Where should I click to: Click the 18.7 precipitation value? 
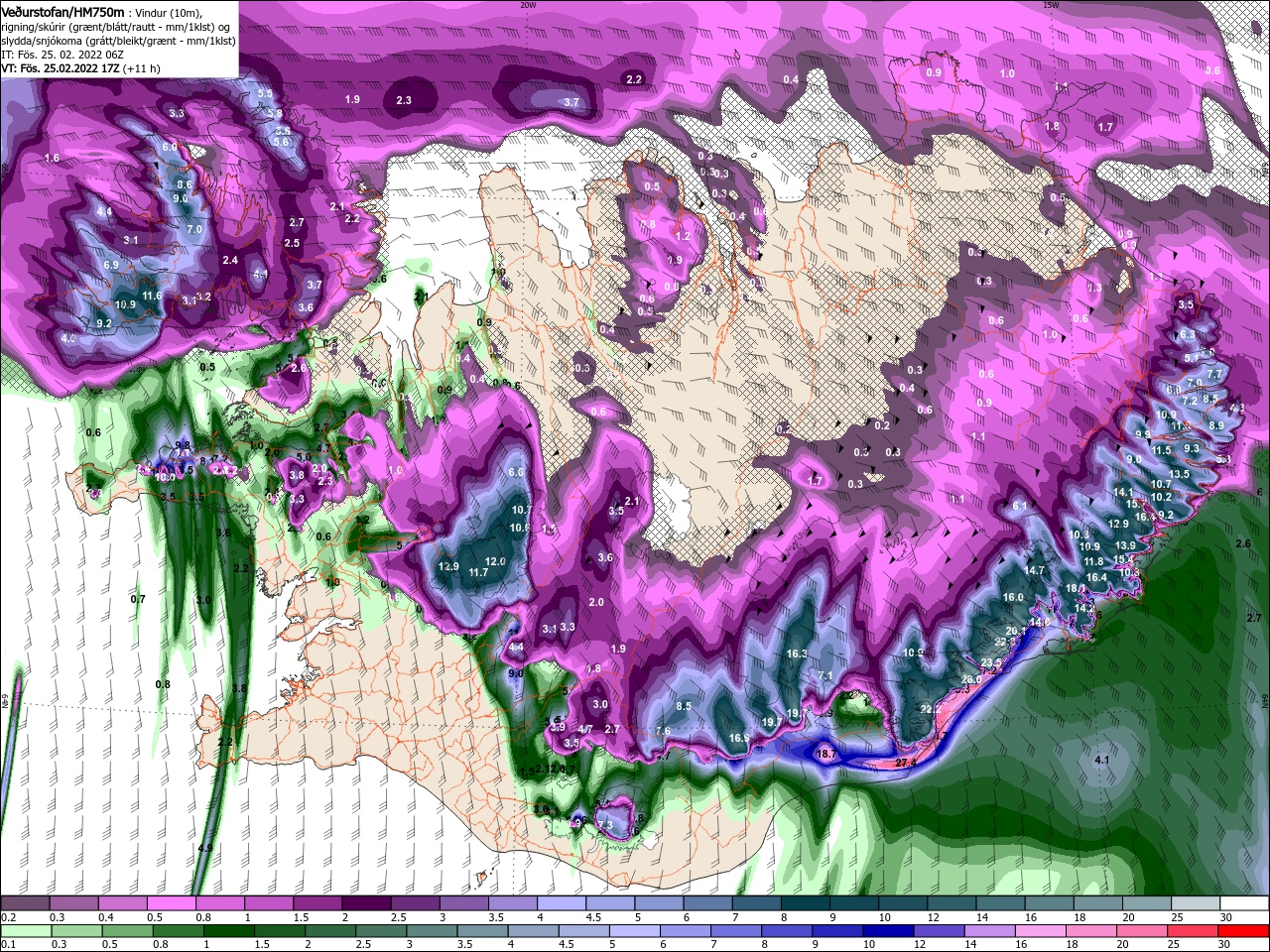tap(826, 754)
